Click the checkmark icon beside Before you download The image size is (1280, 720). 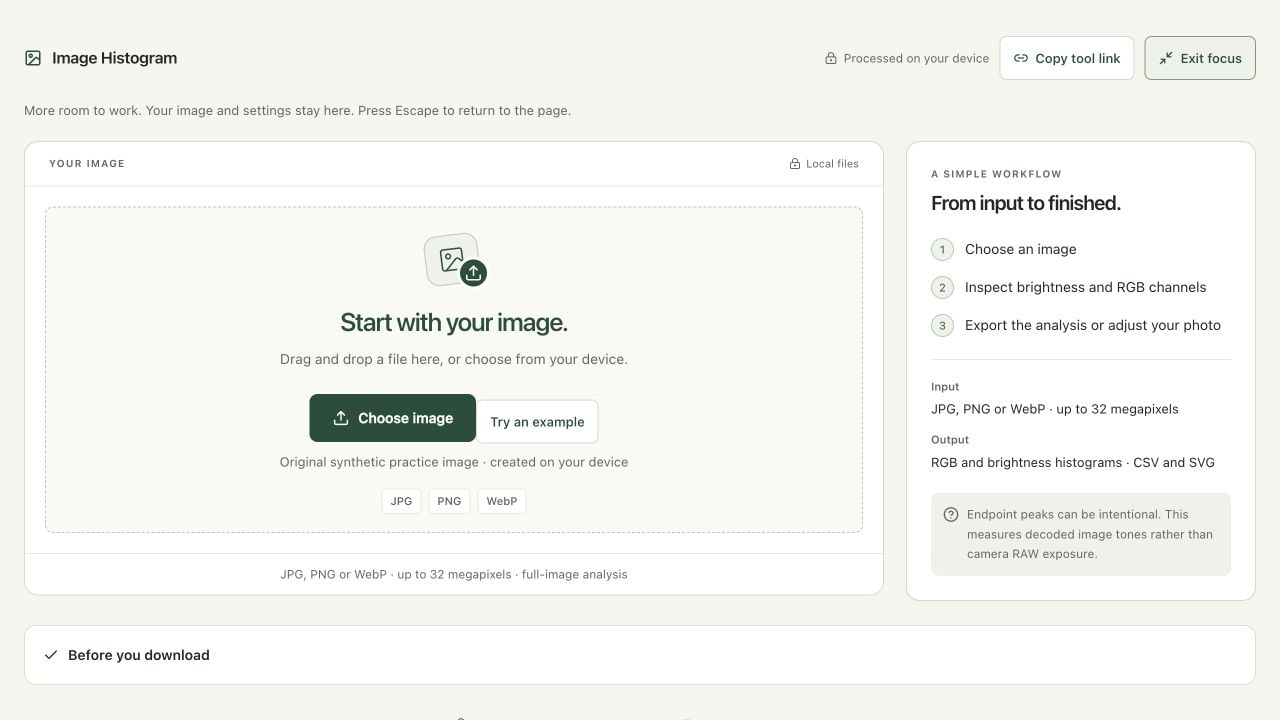pos(51,655)
